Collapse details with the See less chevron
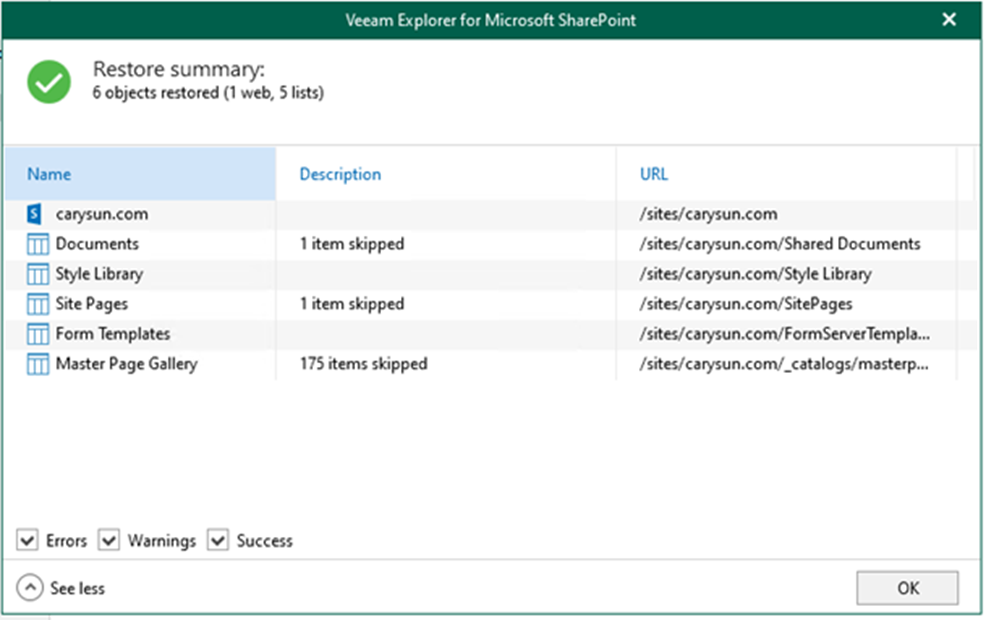Viewport: 986px width, 620px height. pos(30,588)
